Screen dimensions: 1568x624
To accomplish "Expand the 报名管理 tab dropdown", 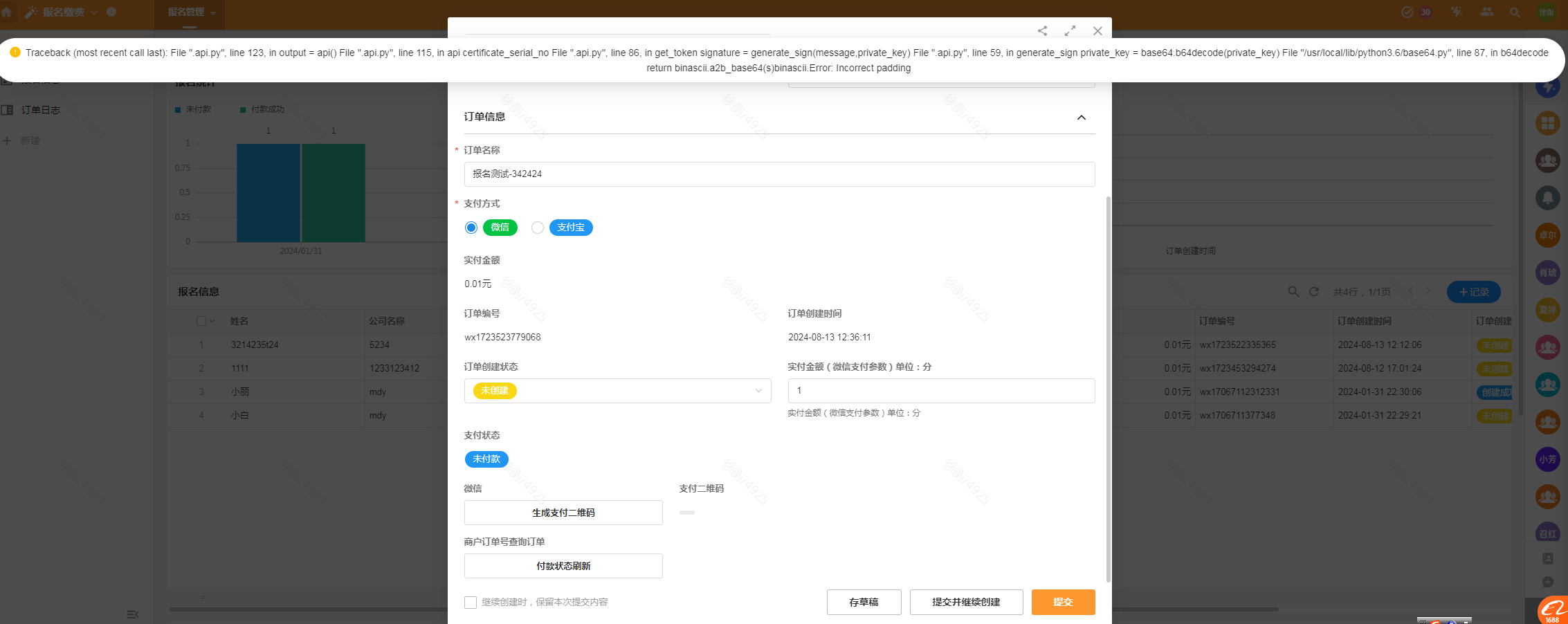I will (213, 12).
